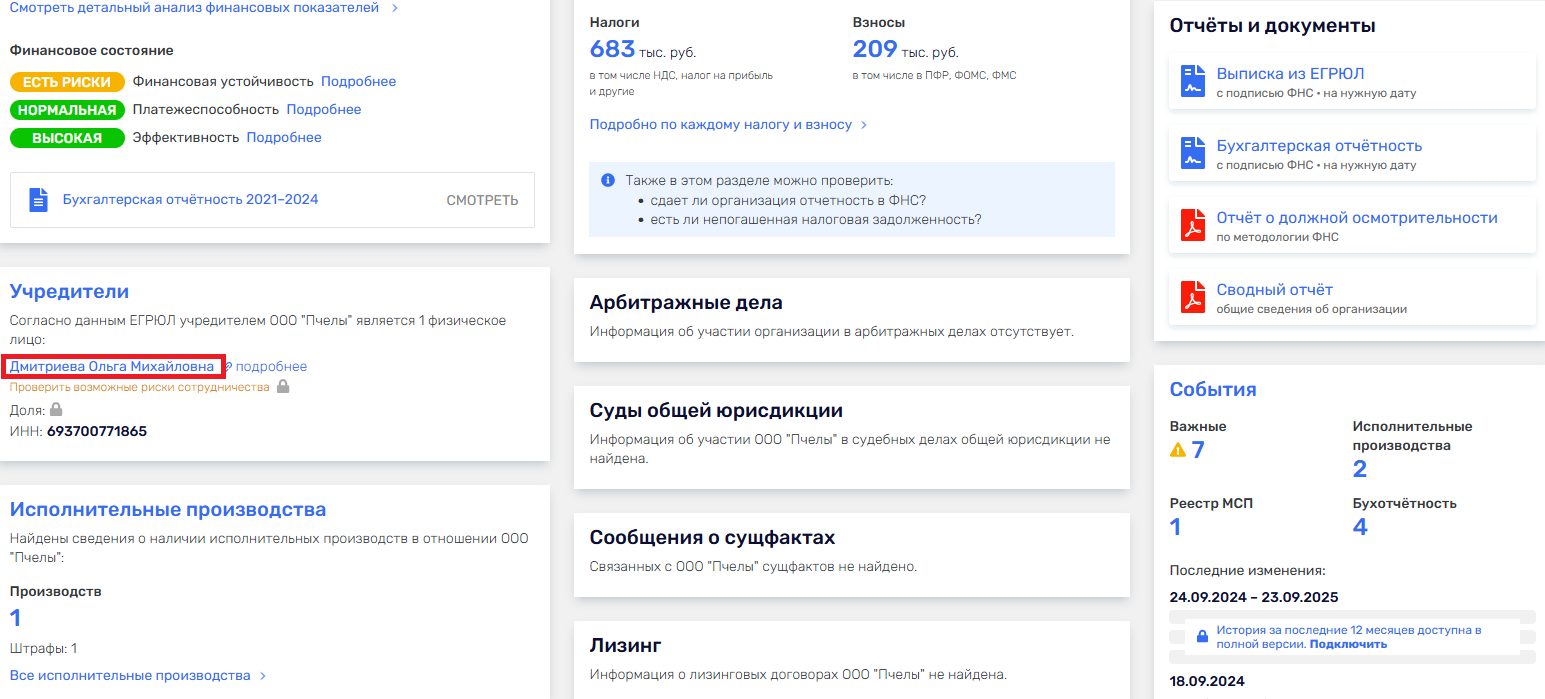1545x699 pixels.
Task: Click date range 24.09.2024 – 23.09.2025
Action: pyautogui.click(x=1254, y=598)
